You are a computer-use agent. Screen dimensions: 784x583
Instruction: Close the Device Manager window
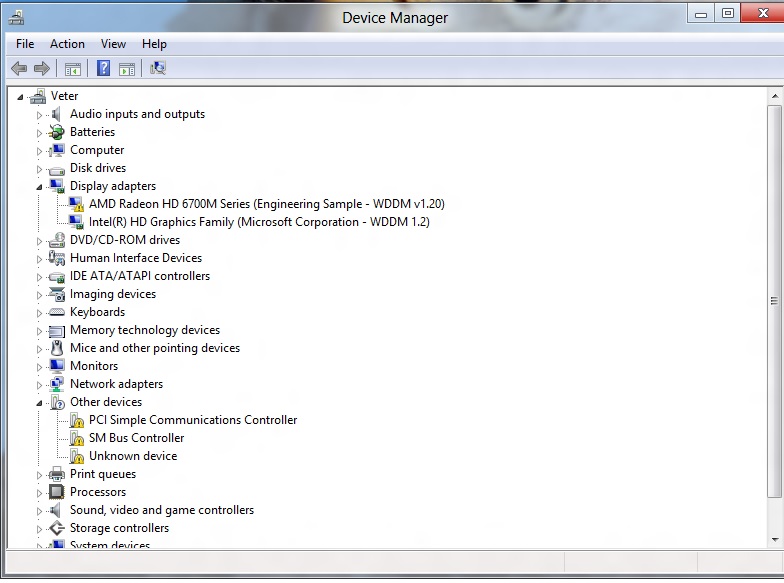[762, 14]
